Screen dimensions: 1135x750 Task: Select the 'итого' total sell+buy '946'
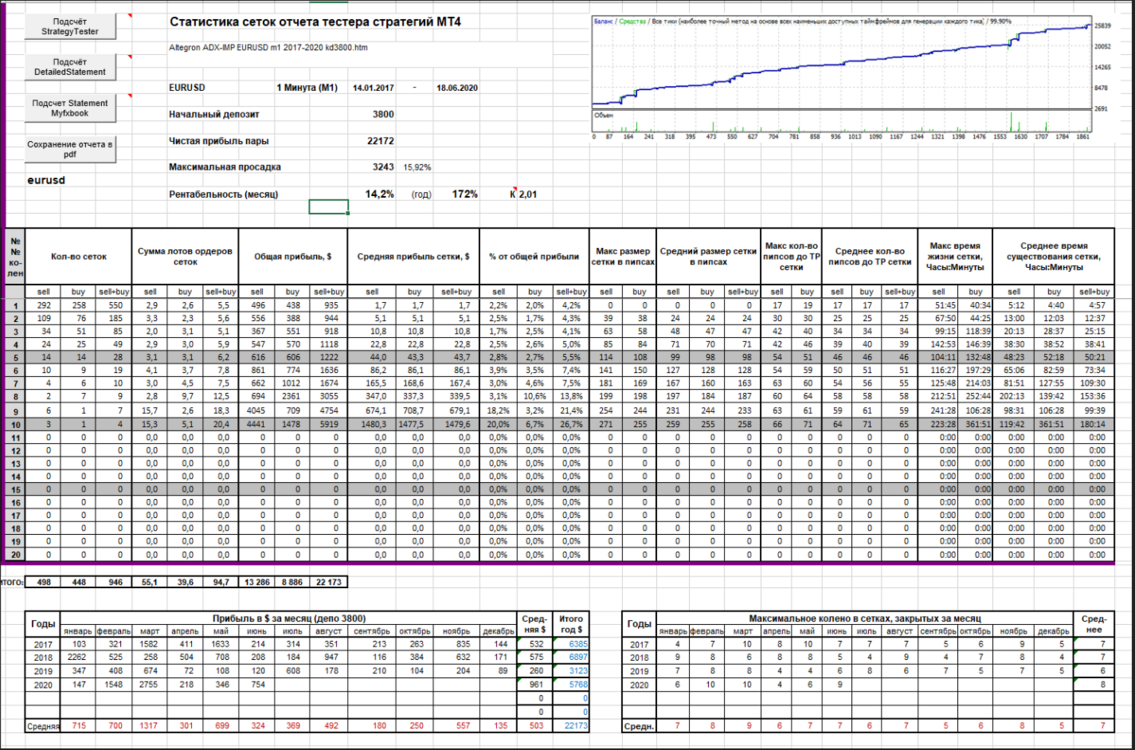point(114,582)
